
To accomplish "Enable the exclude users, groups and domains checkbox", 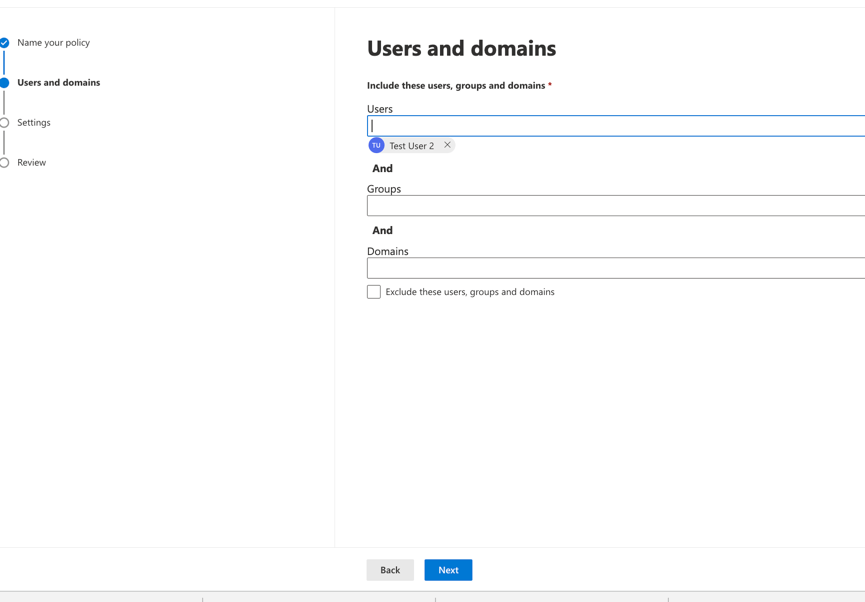I will coord(374,292).
